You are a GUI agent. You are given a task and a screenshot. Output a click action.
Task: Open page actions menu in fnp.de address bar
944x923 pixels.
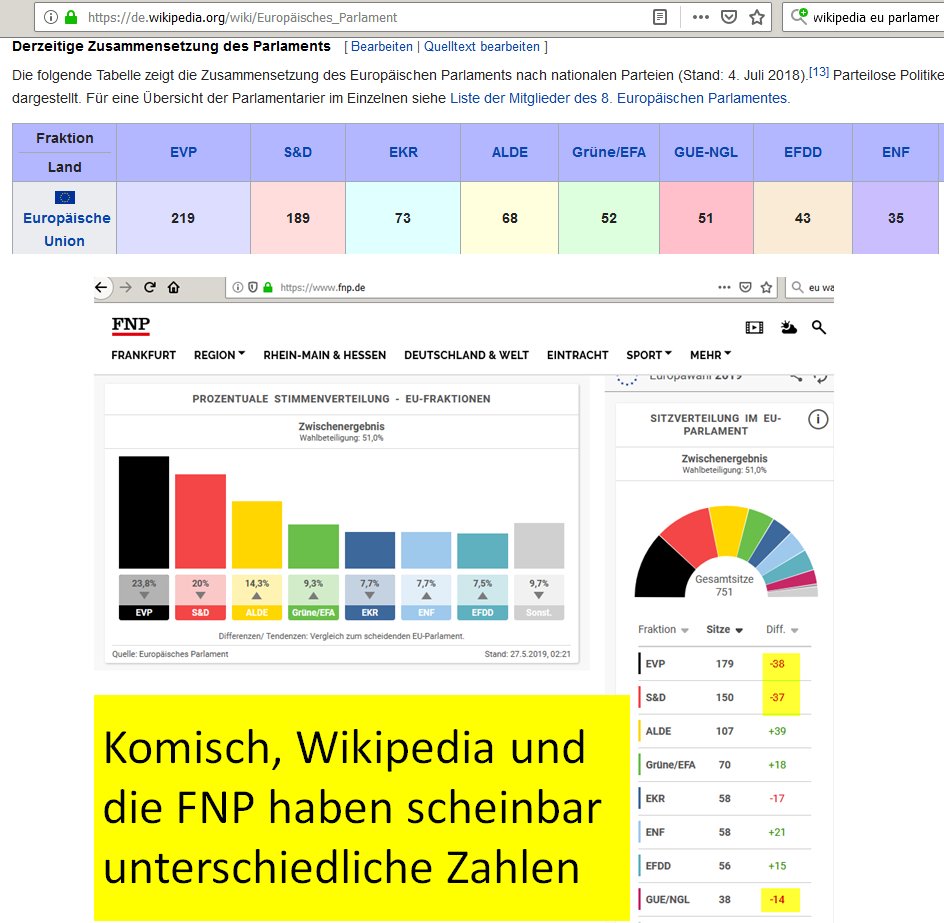click(x=724, y=287)
